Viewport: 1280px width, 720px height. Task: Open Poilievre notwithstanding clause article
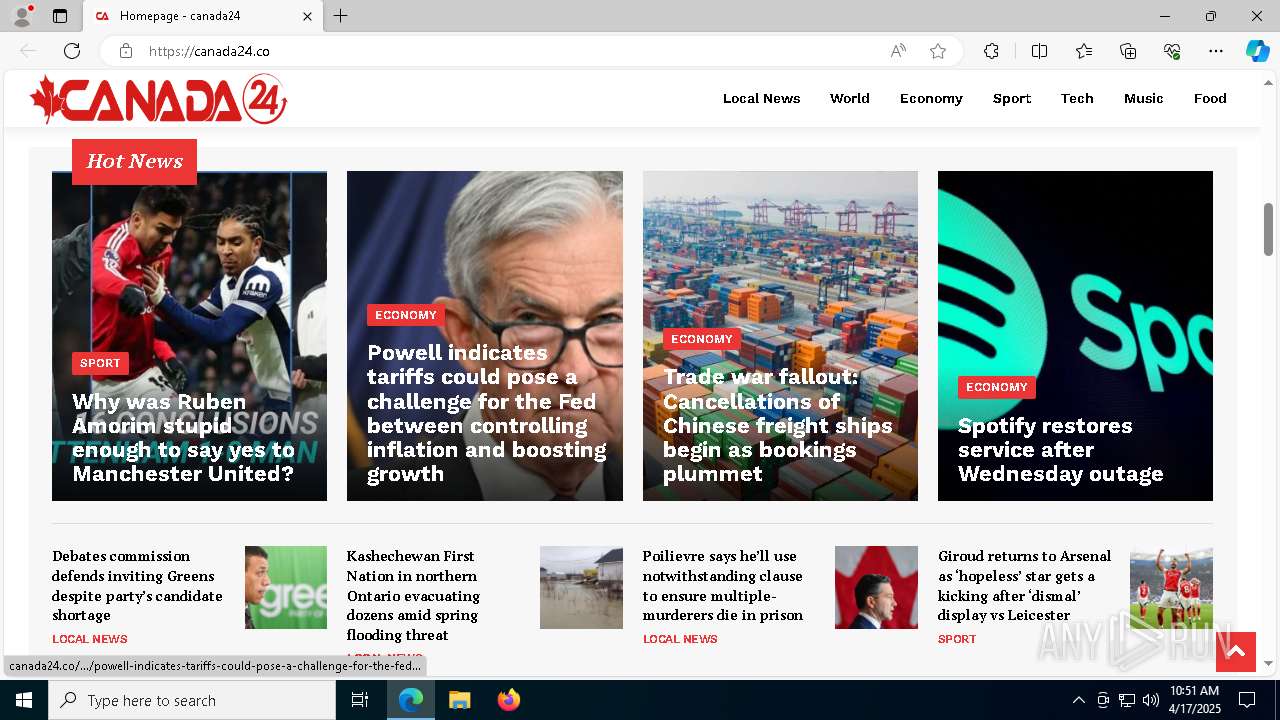pyautogui.click(x=722, y=585)
